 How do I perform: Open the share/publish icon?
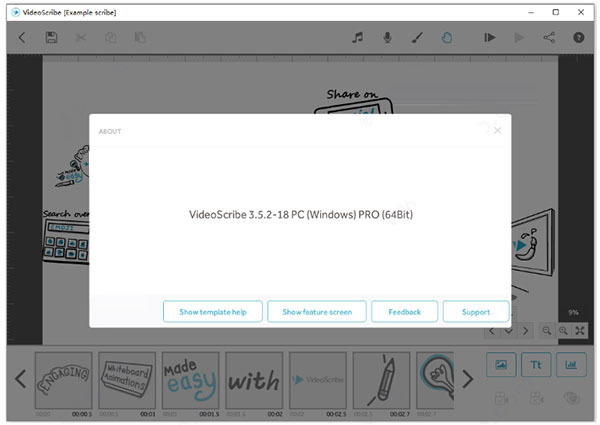549,37
